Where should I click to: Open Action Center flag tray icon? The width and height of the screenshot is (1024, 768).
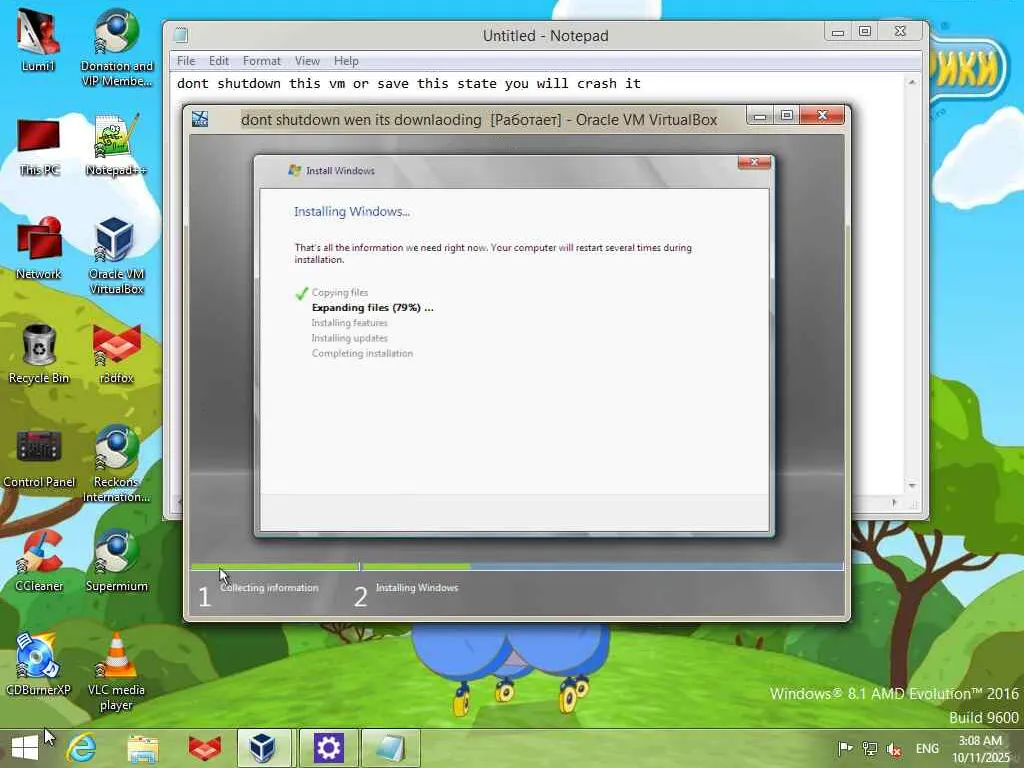(x=845, y=748)
